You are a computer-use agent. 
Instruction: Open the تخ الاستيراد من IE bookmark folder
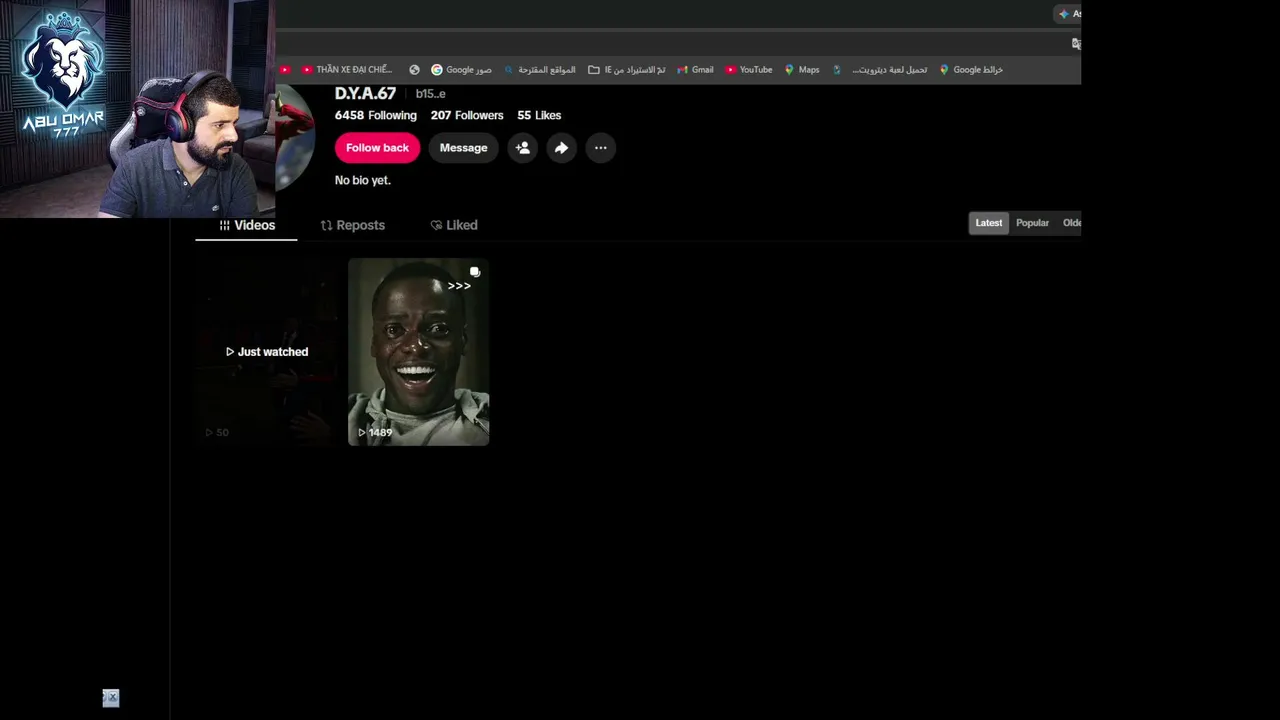pos(627,70)
